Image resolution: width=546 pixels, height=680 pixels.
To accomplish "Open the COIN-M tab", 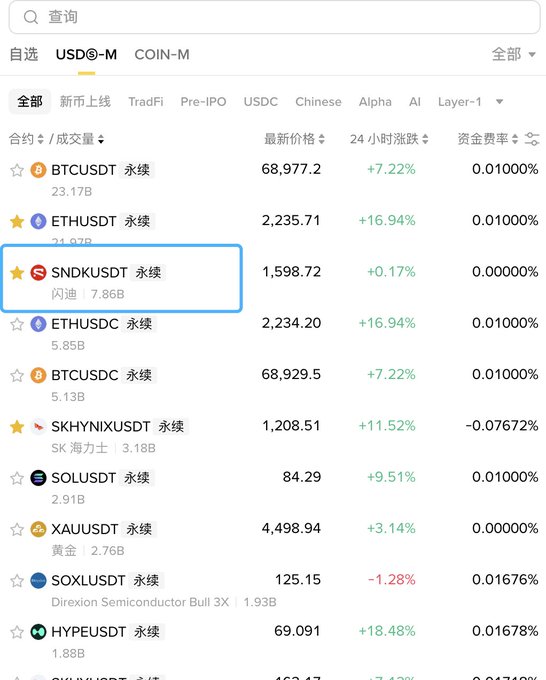I will pos(162,55).
